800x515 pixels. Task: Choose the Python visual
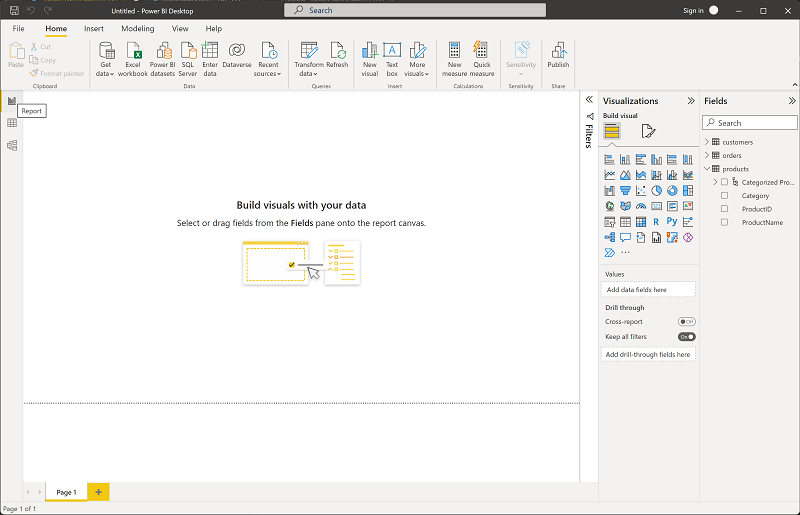click(x=672, y=222)
